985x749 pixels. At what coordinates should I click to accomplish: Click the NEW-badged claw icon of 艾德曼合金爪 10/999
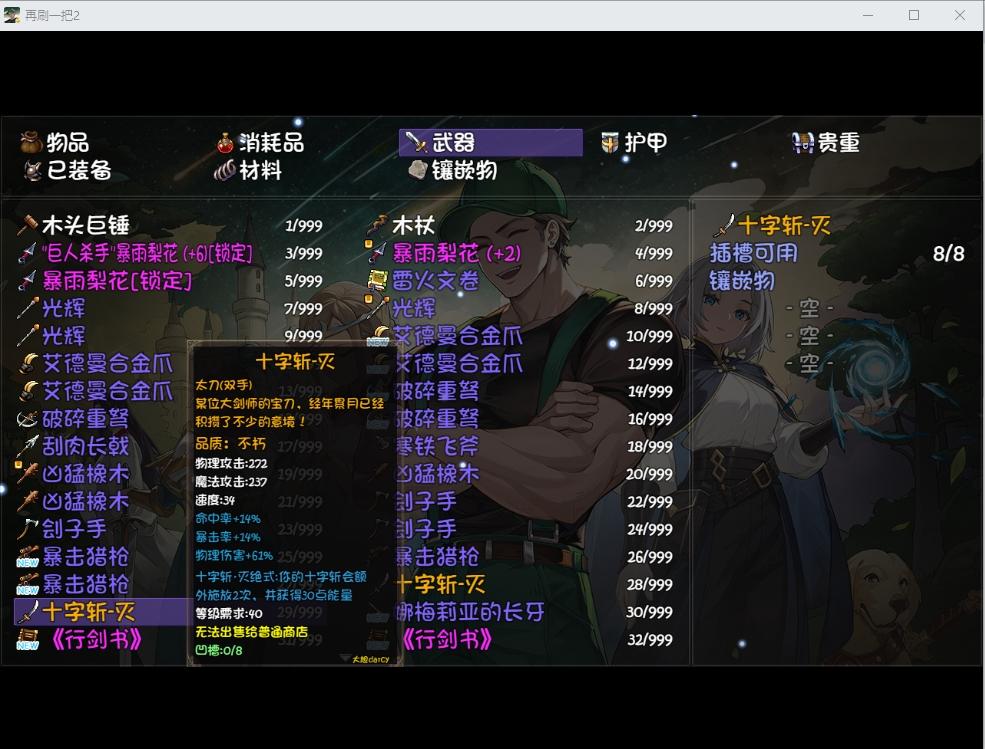coord(378,336)
